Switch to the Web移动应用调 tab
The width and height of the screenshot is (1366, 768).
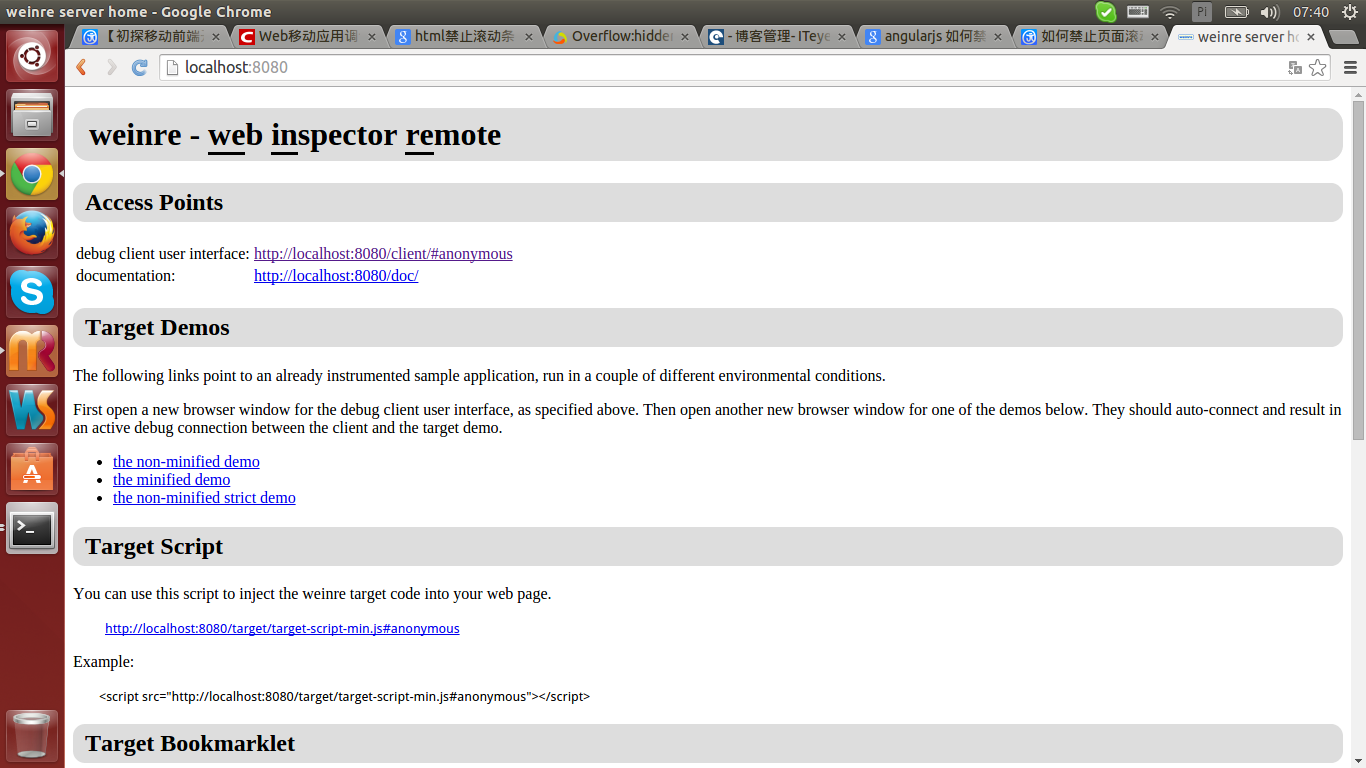307,37
